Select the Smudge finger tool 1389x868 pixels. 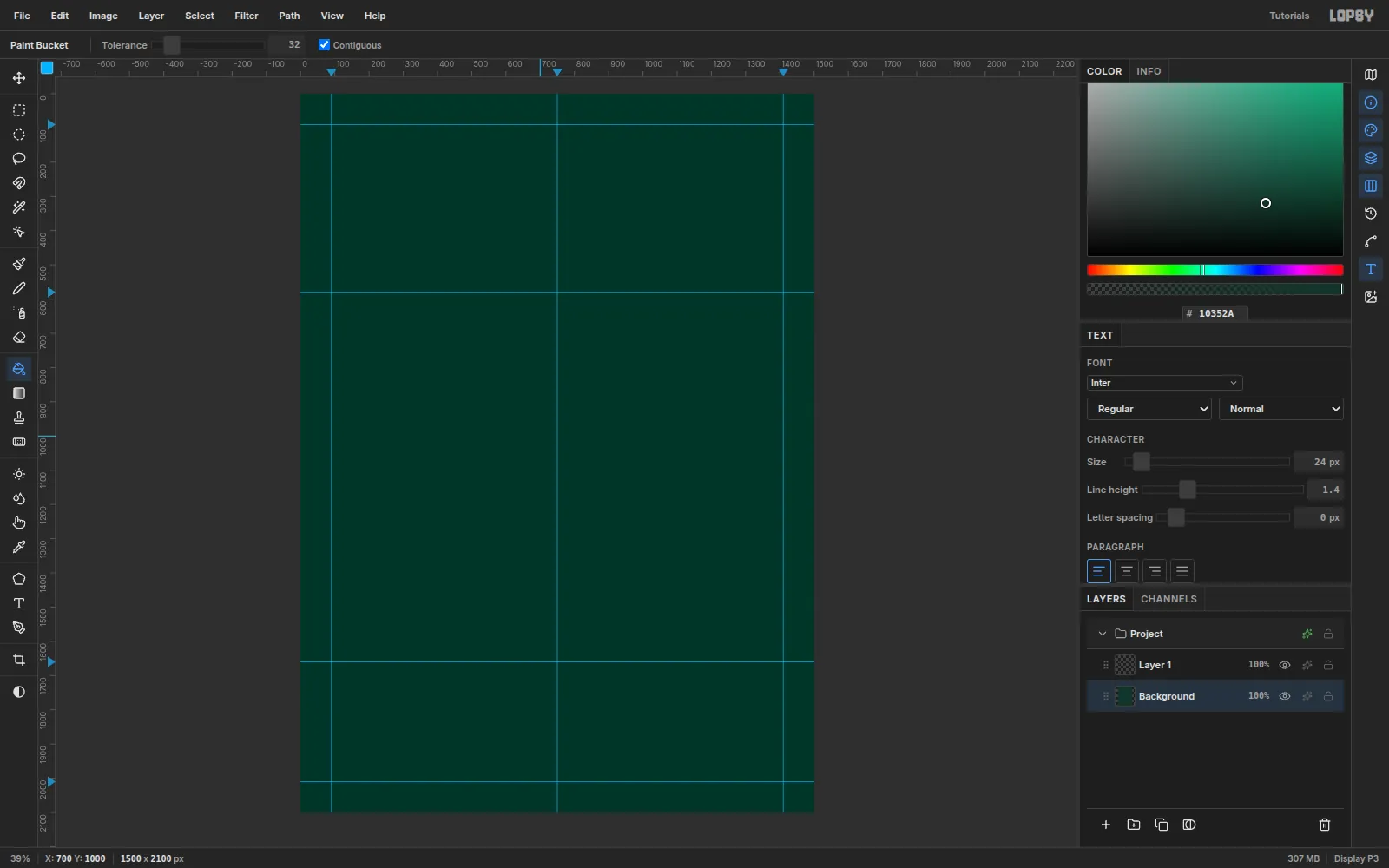coord(18,523)
